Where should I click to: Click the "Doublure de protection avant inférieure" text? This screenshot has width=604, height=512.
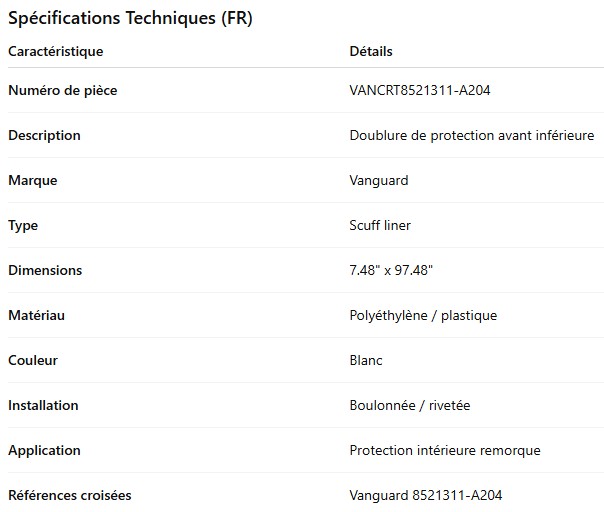pyautogui.click(x=472, y=136)
